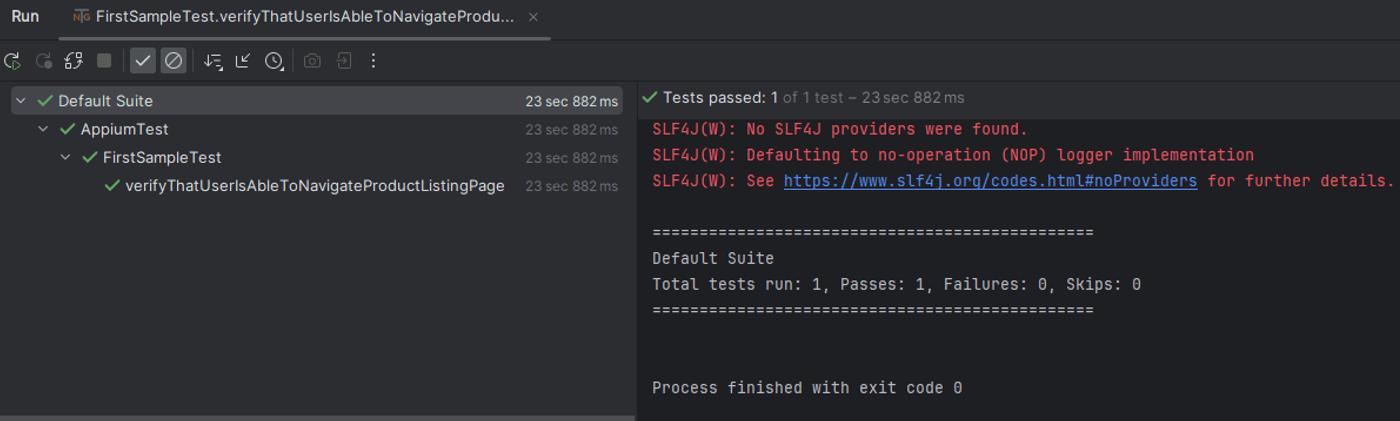This screenshot has width=1400, height=421.
Task: Collapse the FirstSampleTest node chevron
Action: tap(65, 157)
